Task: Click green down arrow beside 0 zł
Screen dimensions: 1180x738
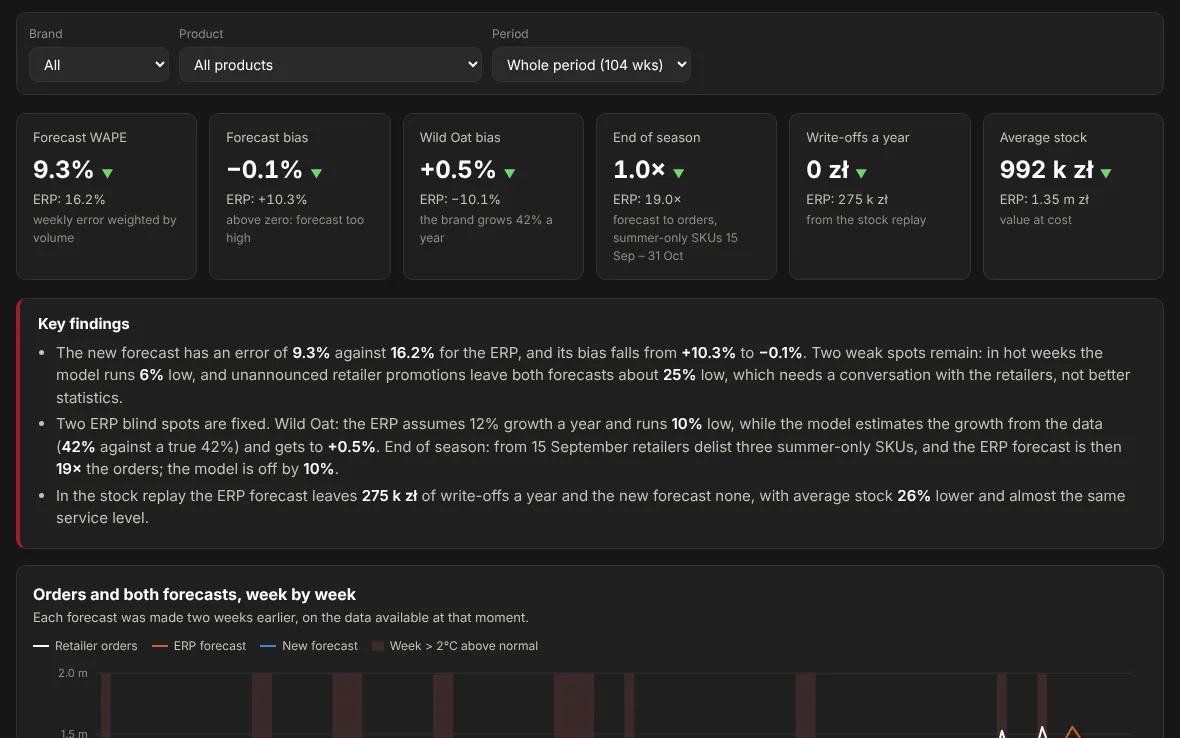Action: click(861, 173)
